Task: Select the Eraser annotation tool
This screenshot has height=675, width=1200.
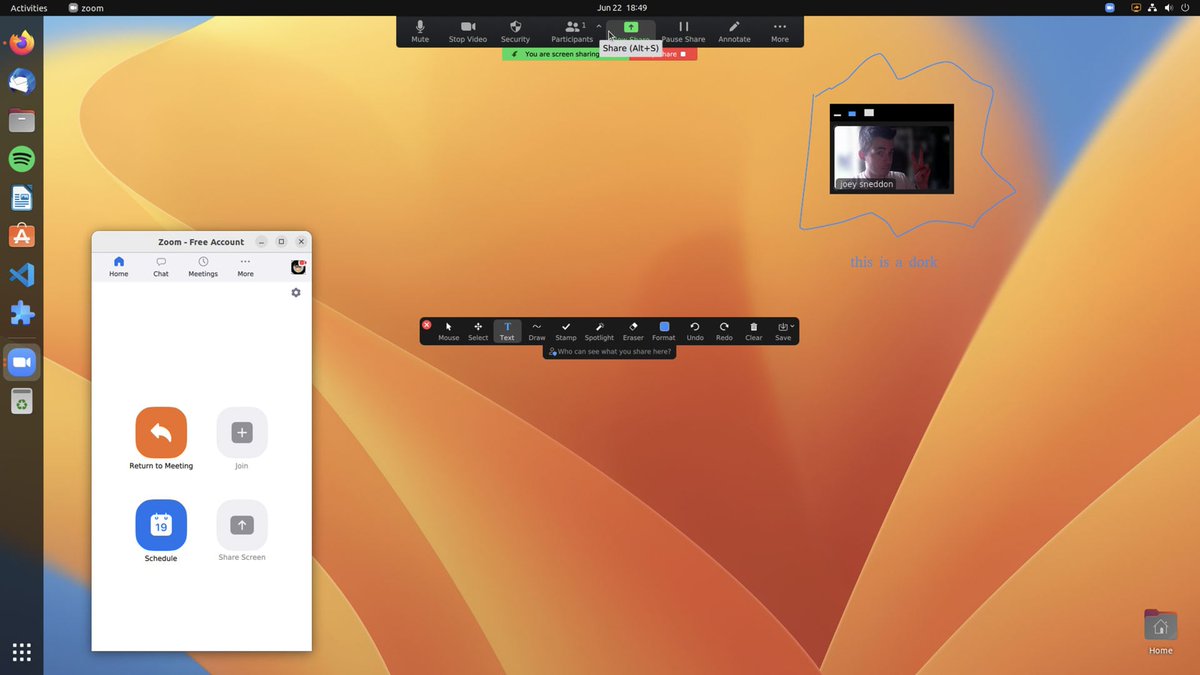Action: click(x=632, y=330)
